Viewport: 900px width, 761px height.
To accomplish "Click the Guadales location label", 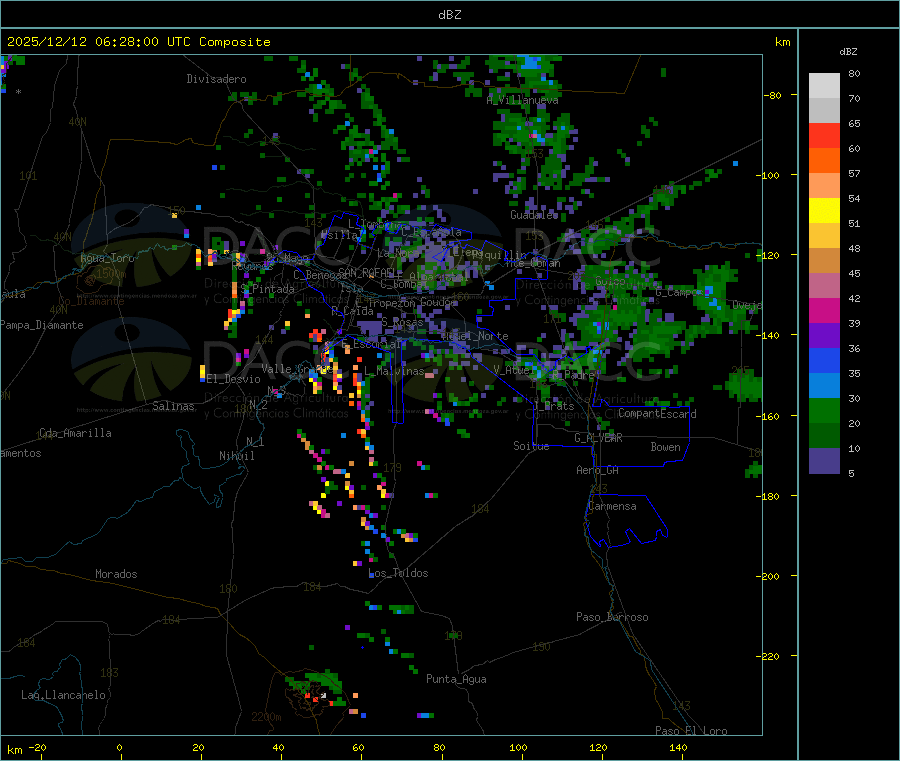I will (534, 215).
